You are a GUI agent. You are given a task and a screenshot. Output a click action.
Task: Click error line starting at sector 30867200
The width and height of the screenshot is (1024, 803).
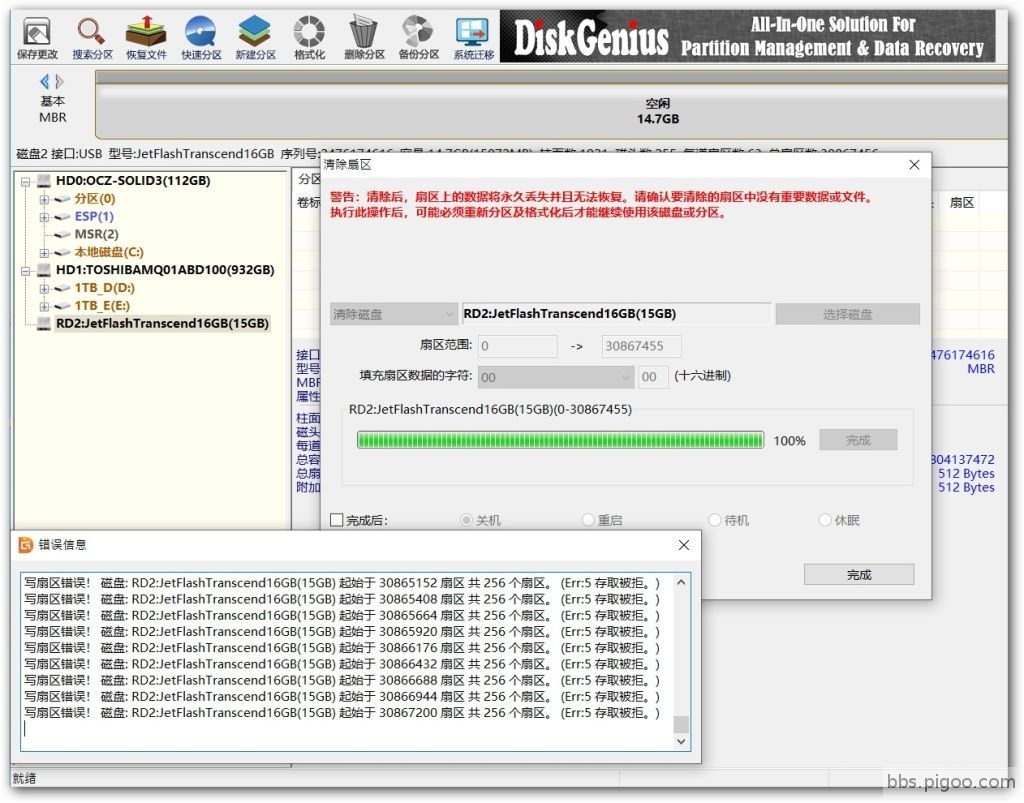coord(342,713)
